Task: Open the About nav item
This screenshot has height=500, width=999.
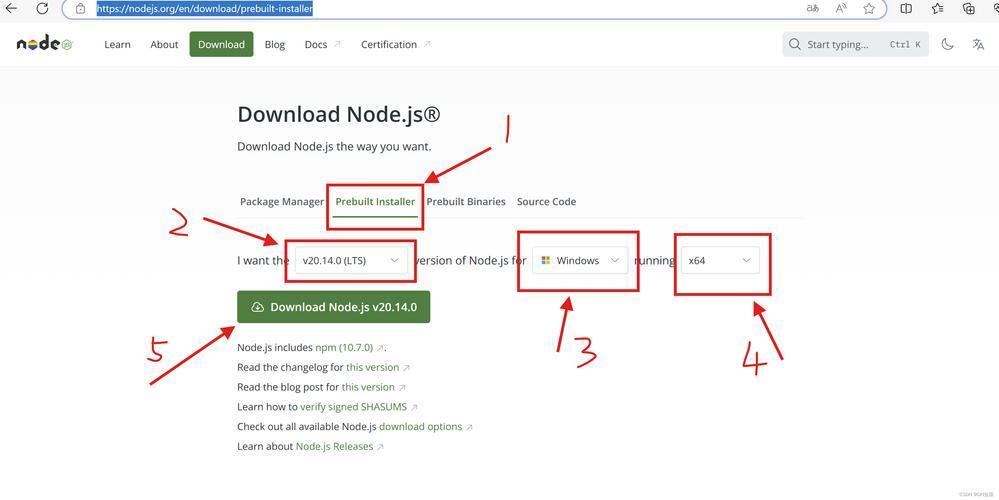Action: (164, 45)
